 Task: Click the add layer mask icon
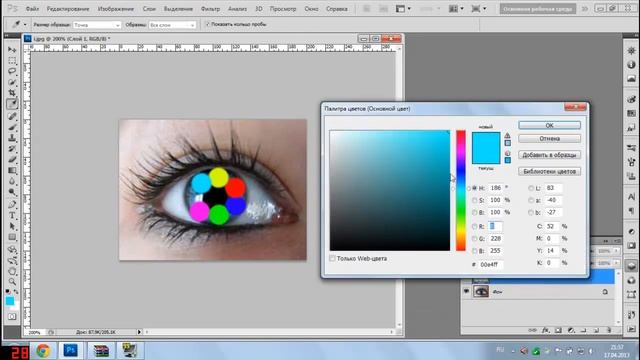point(558,330)
